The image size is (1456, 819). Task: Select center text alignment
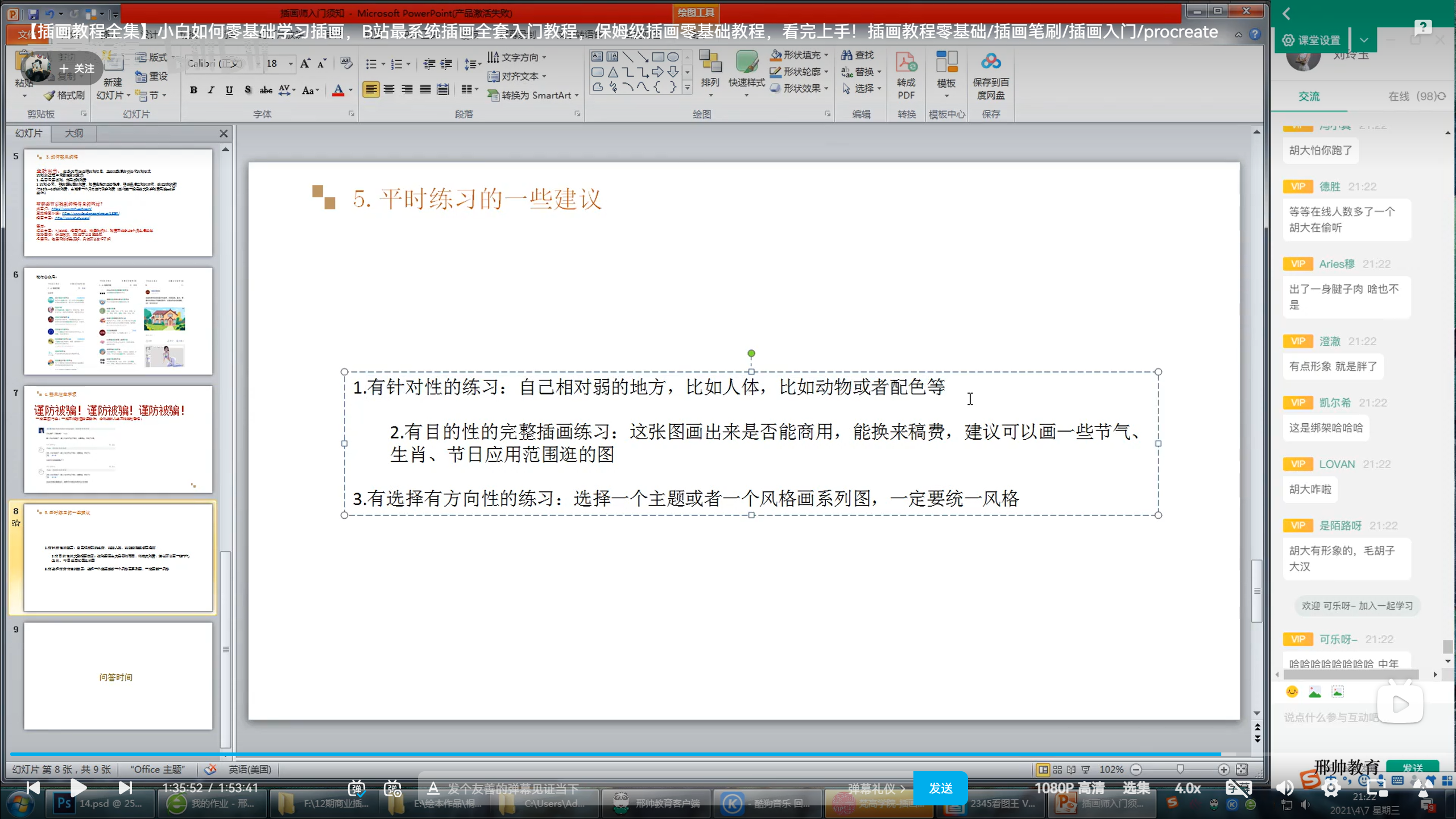[389, 89]
